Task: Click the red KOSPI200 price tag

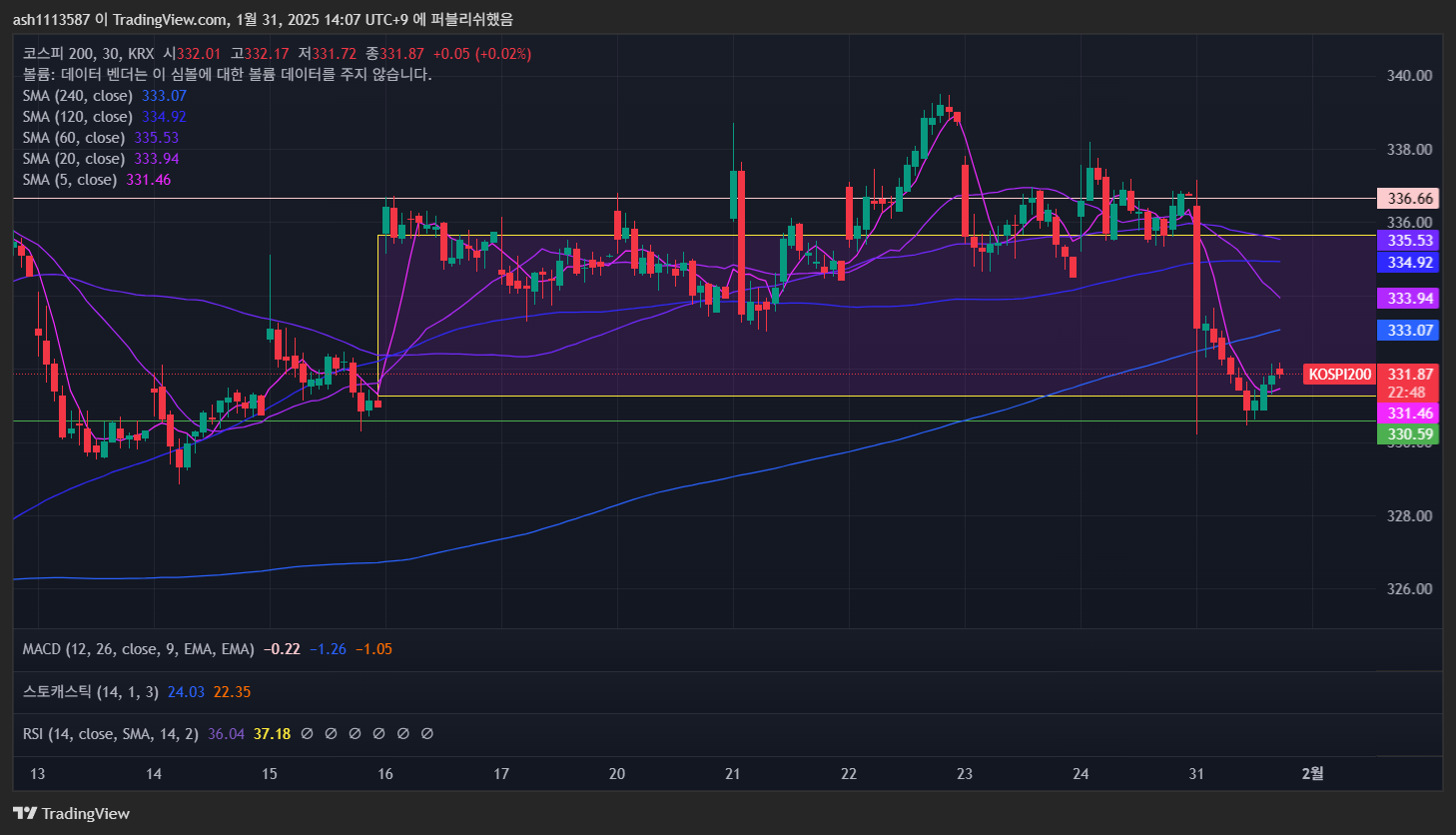Action: point(1339,375)
